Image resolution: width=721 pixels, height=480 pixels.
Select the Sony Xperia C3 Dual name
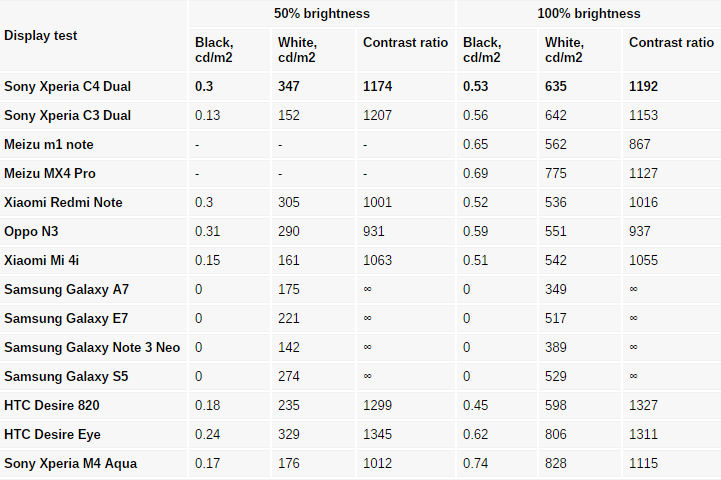[x=68, y=115]
